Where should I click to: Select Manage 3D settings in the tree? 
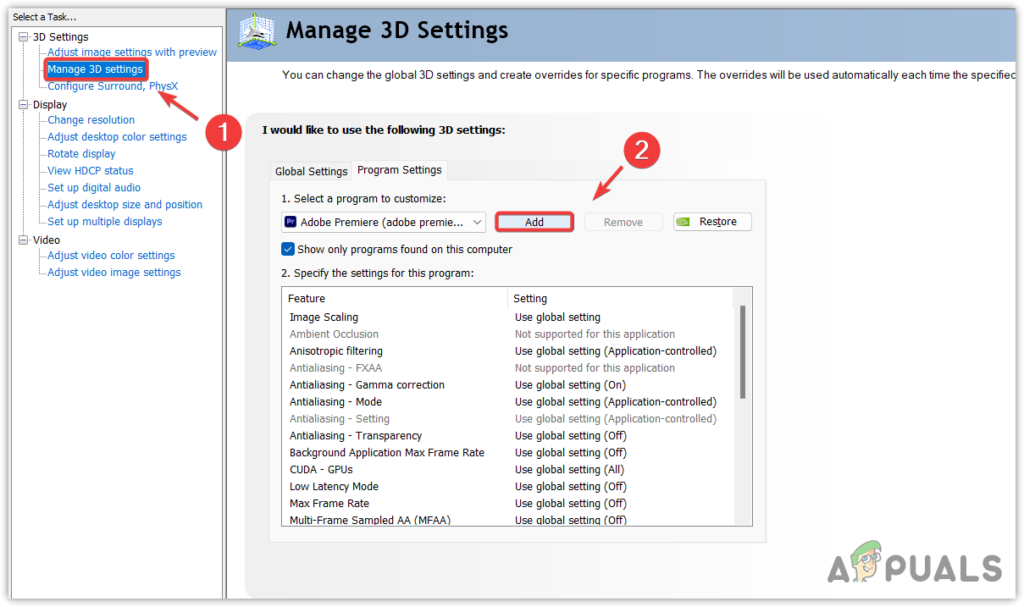click(95, 69)
